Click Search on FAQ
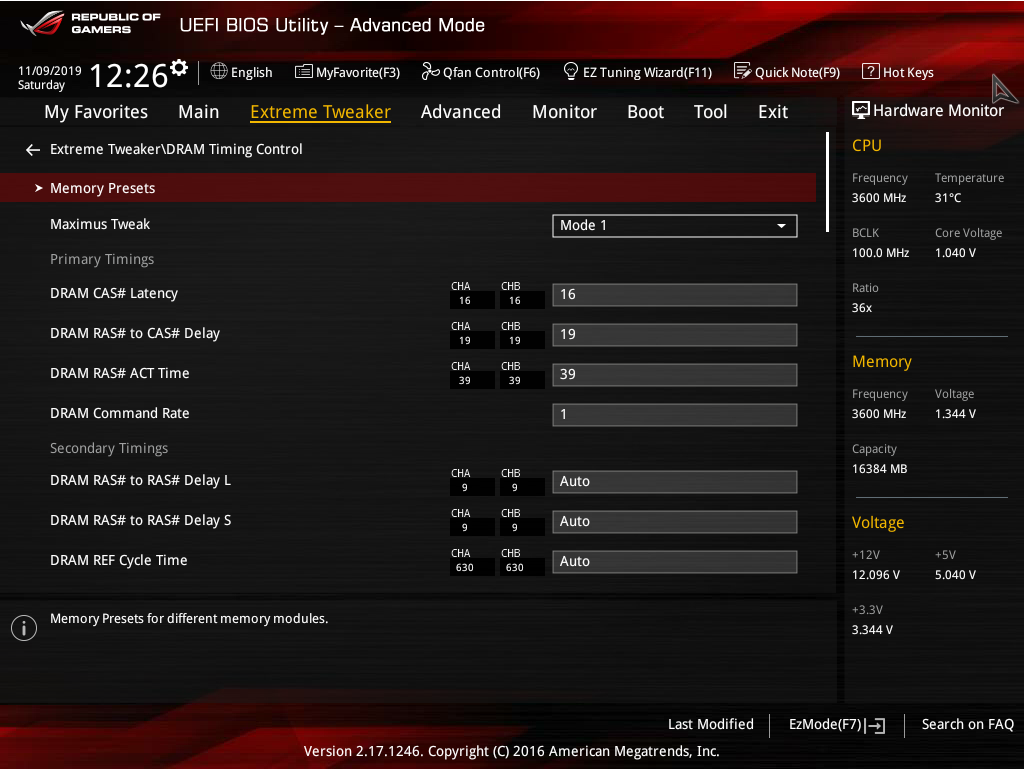Image resolution: width=1024 pixels, height=771 pixels. 967,724
